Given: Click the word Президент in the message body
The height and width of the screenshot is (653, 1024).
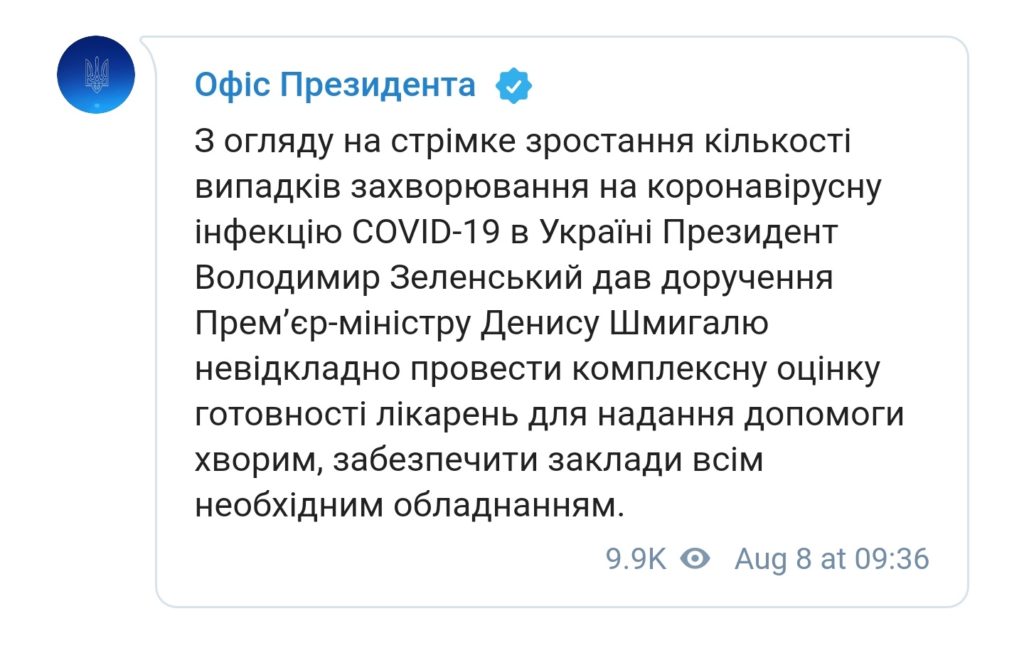Looking at the screenshot, I should tap(750, 232).
